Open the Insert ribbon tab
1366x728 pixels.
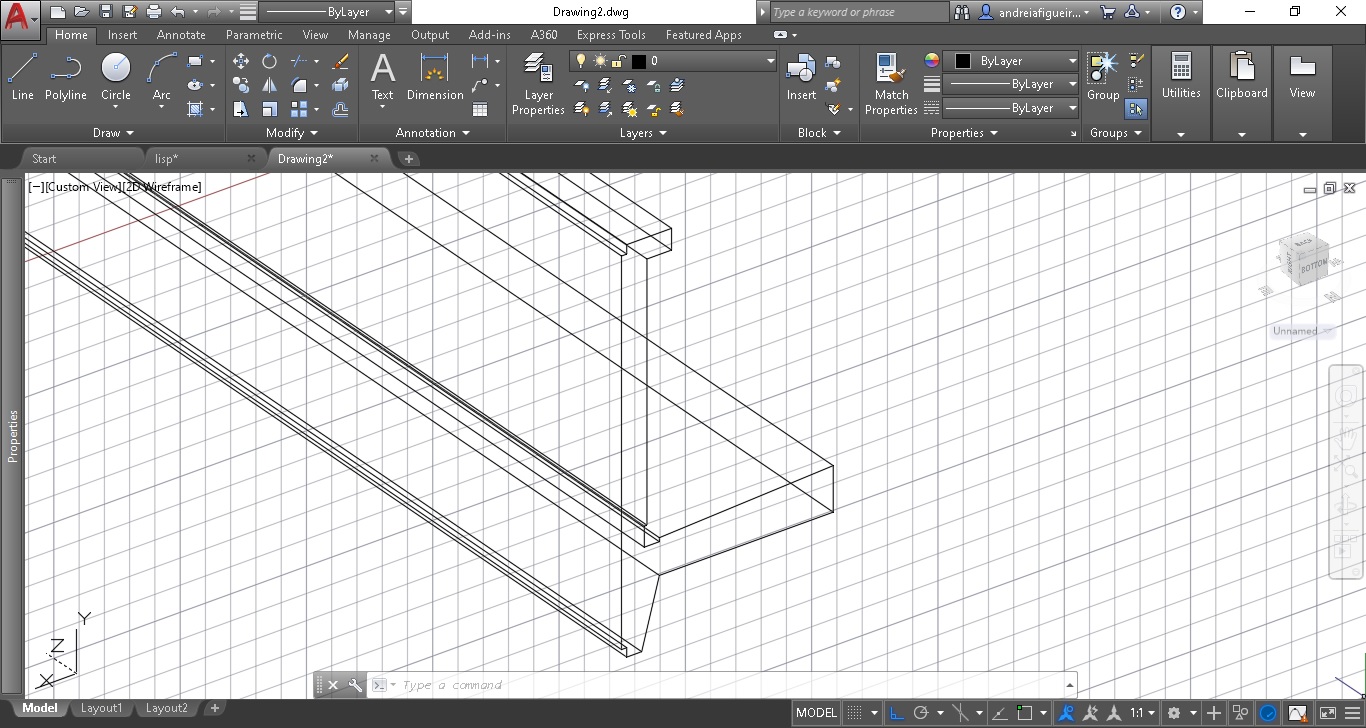pyautogui.click(x=122, y=35)
